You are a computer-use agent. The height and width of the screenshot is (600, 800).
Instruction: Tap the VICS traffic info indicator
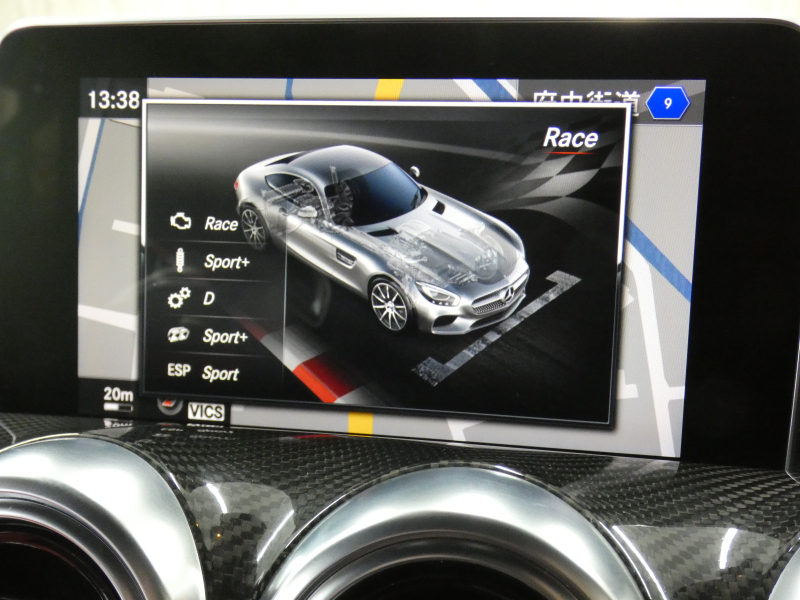206,411
